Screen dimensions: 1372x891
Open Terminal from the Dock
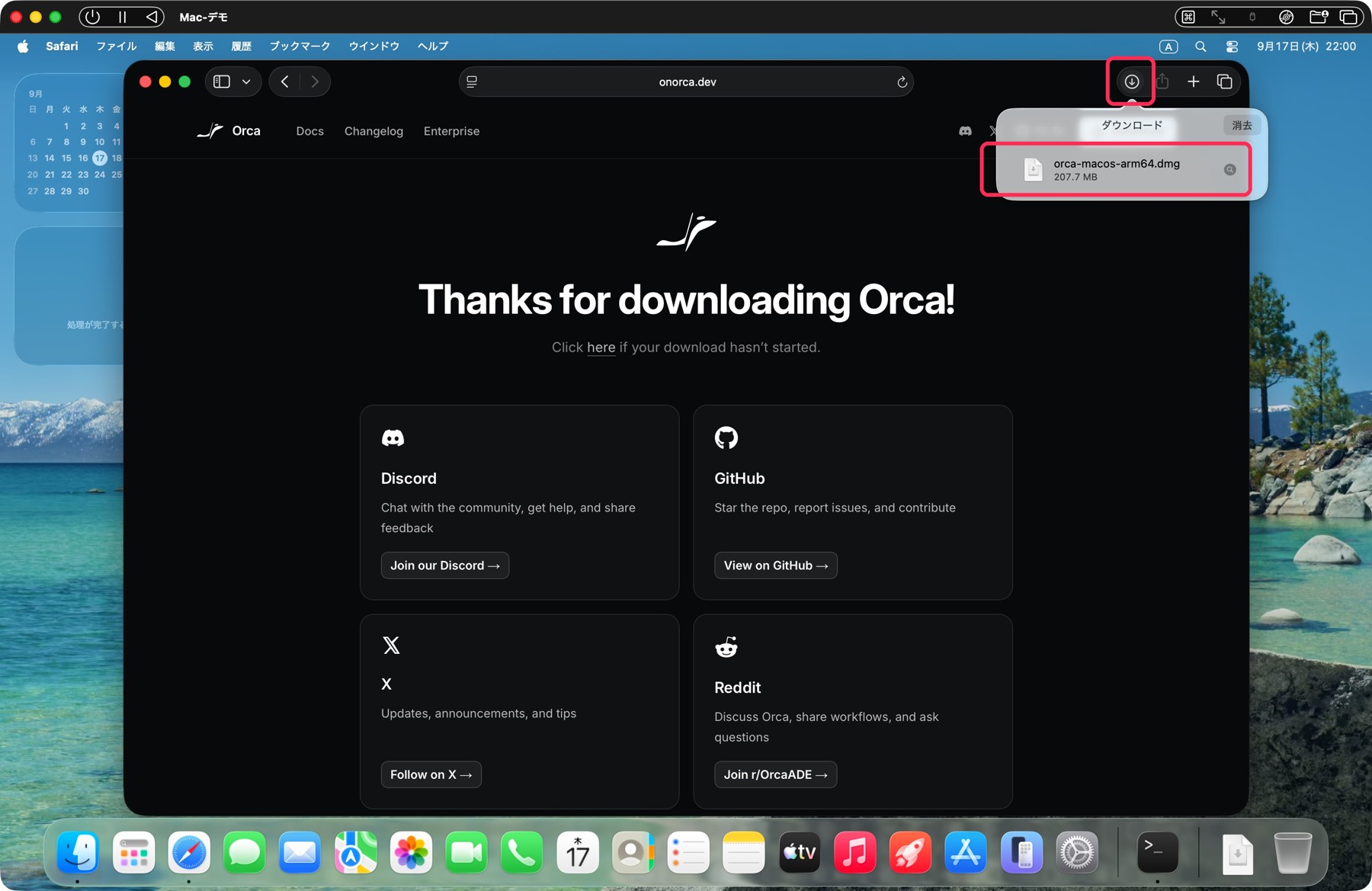[x=1157, y=852]
